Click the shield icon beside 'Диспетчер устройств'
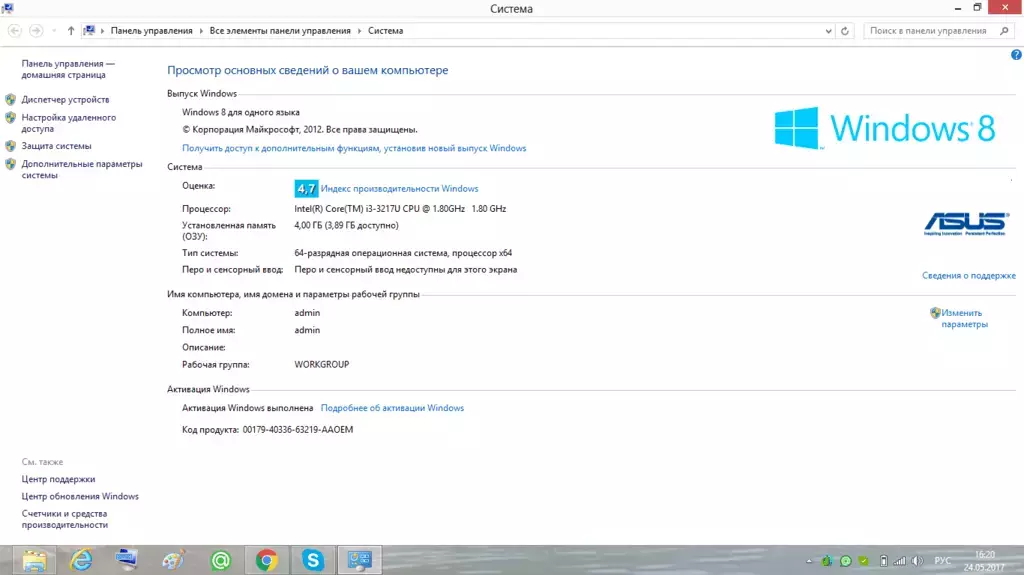 10,99
